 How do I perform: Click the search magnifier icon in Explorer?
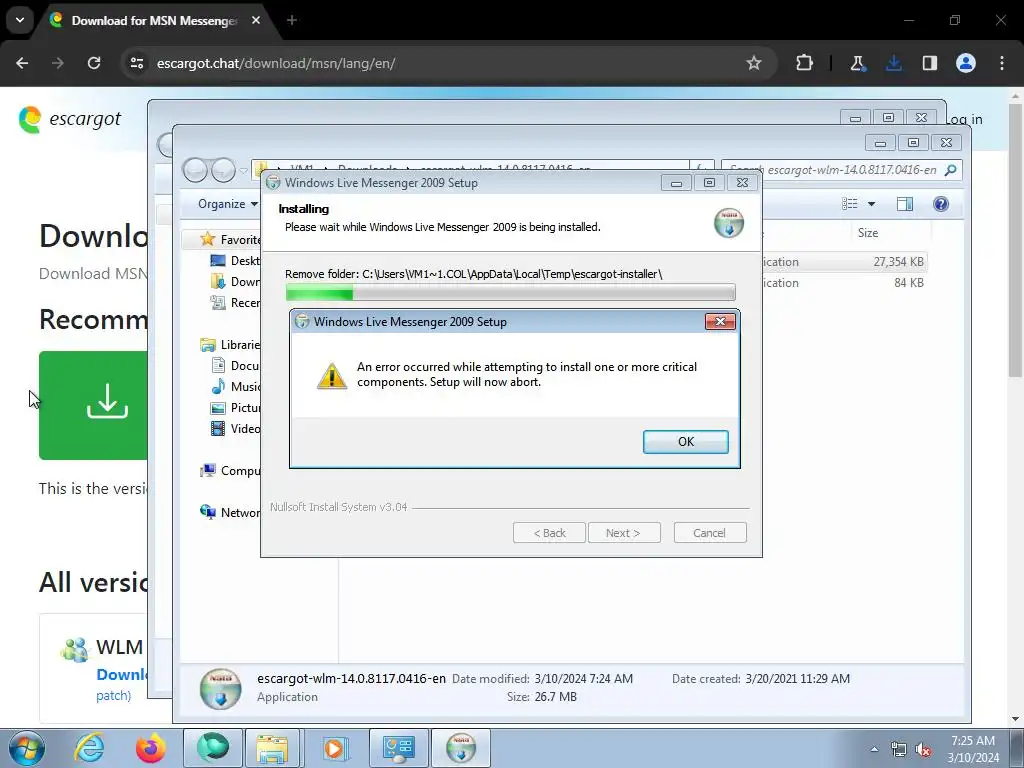[x=951, y=170]
